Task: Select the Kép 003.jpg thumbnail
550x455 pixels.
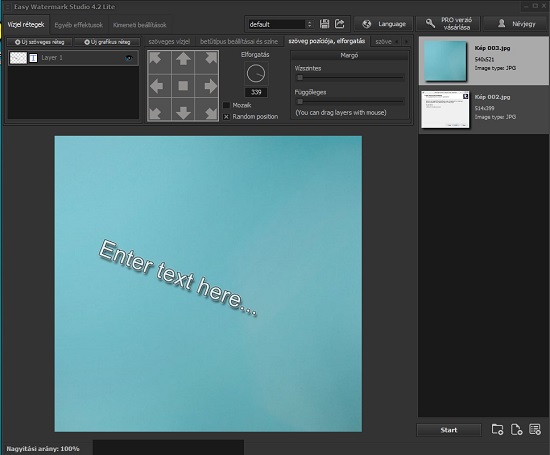Action: [x=445, y=61]
